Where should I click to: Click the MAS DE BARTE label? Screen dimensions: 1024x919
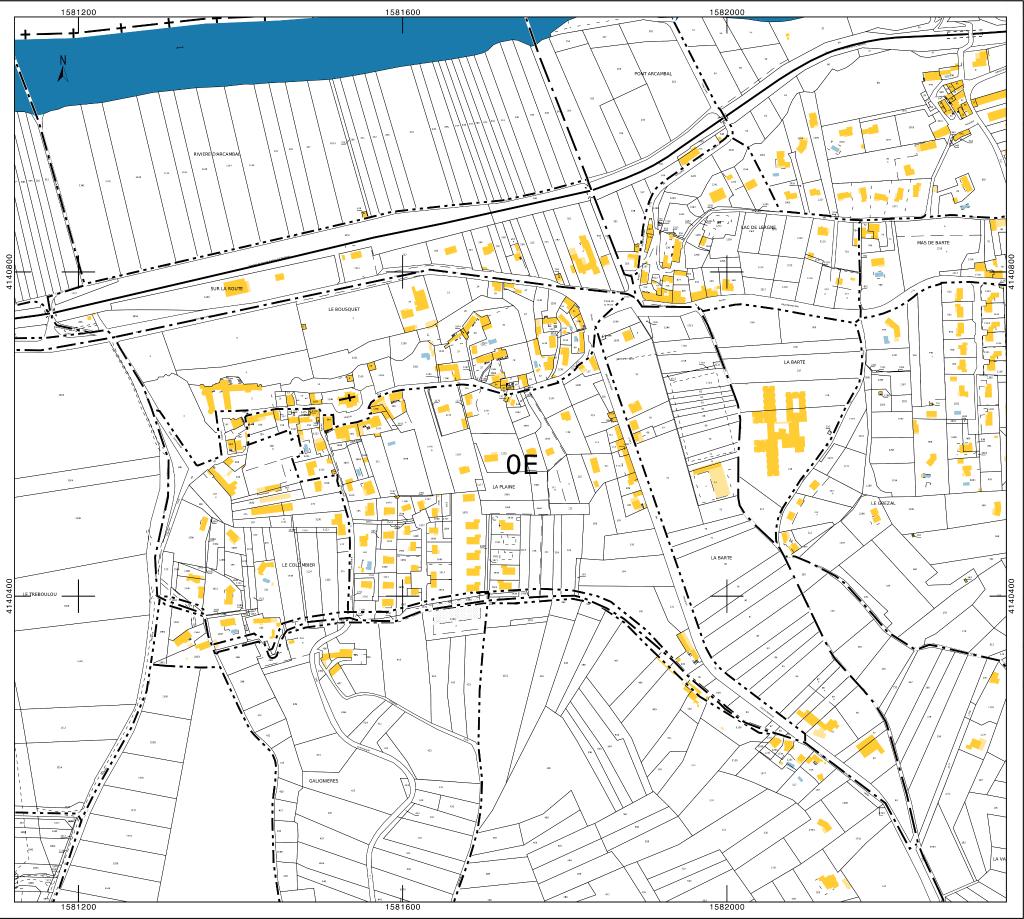pyautogui.click(x=933, y=242)
